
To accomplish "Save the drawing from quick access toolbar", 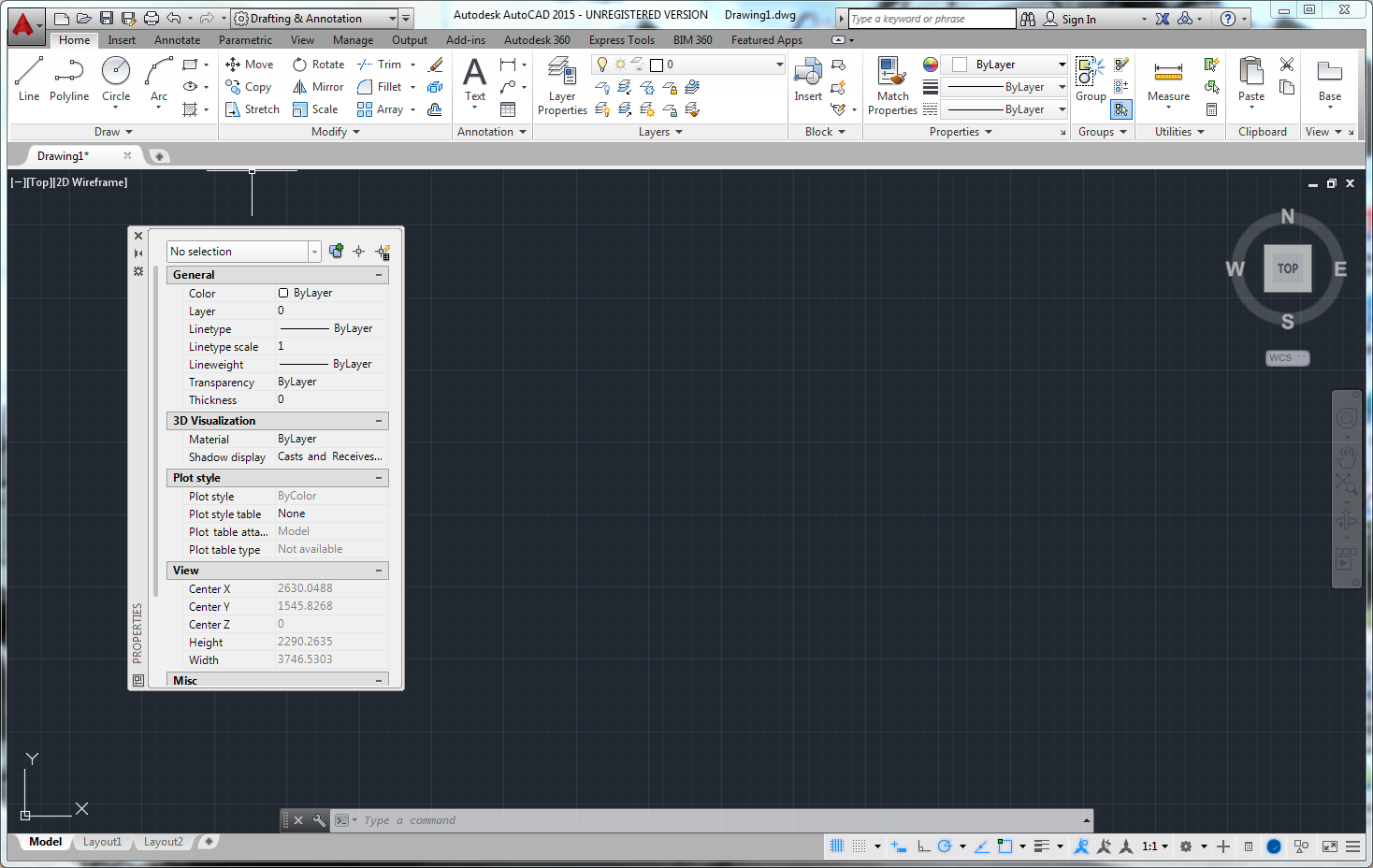I will (x=106, y=19).
